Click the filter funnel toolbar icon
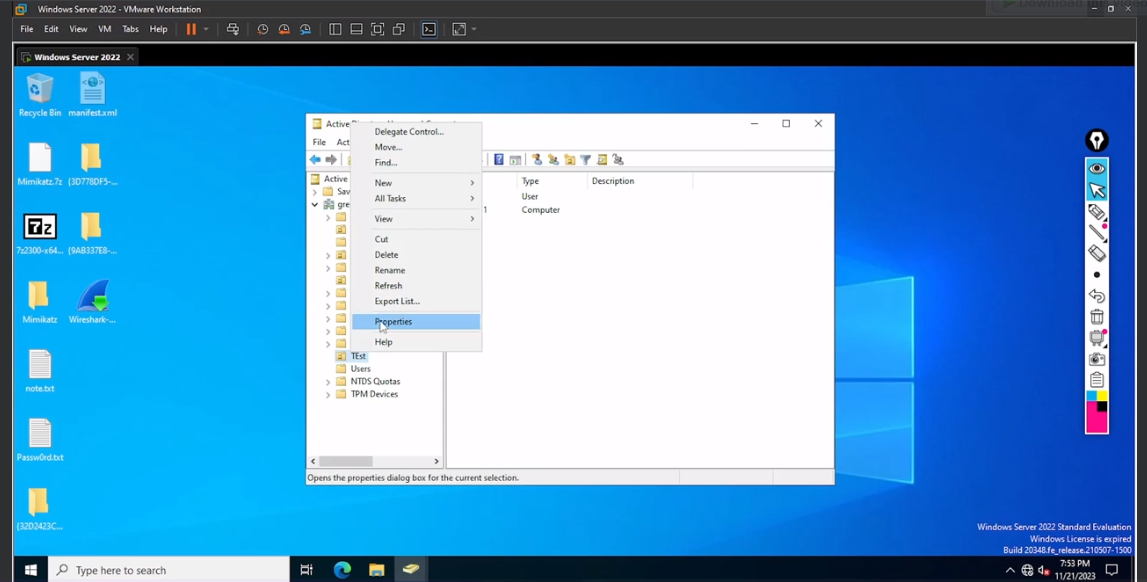 (585, 159)
